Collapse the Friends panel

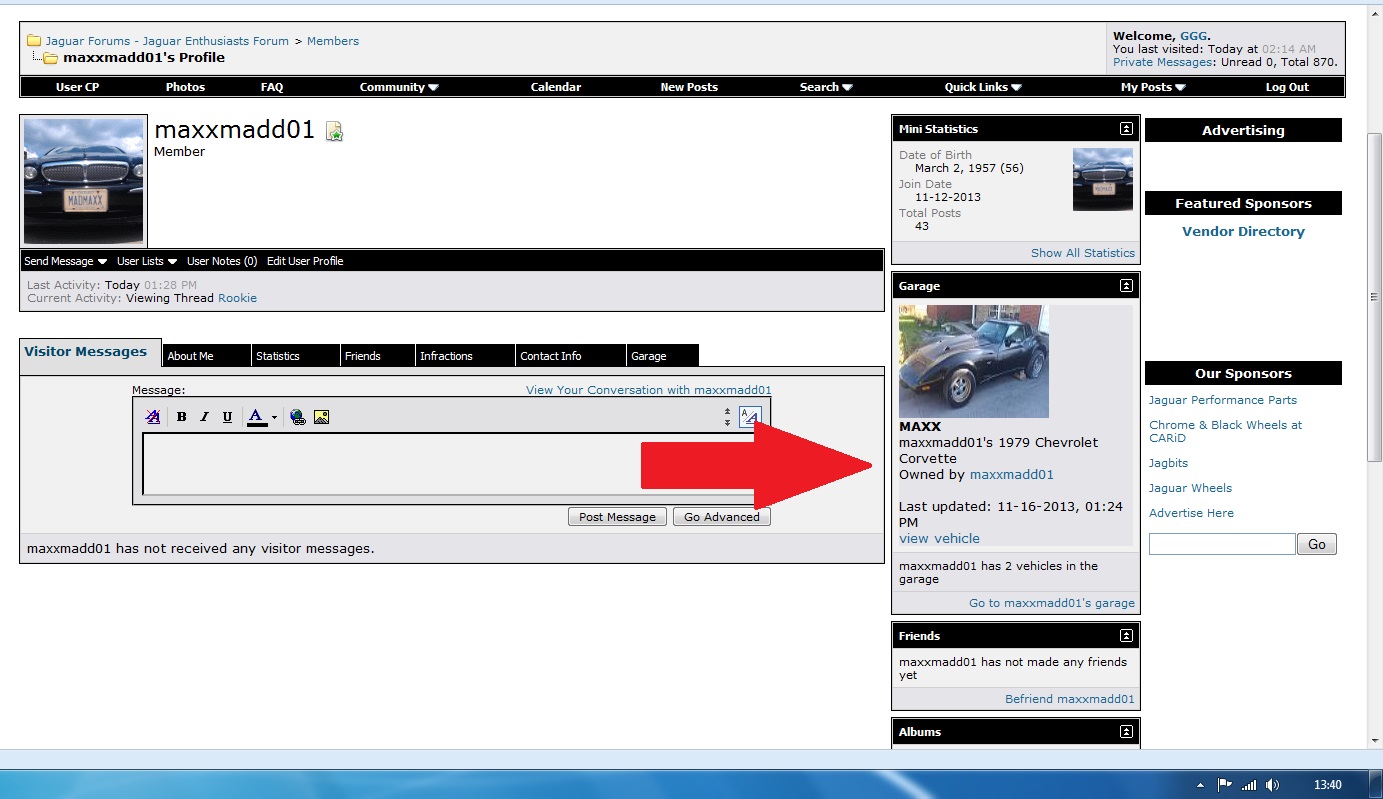pyautogui.click(x=1126, y=636)
